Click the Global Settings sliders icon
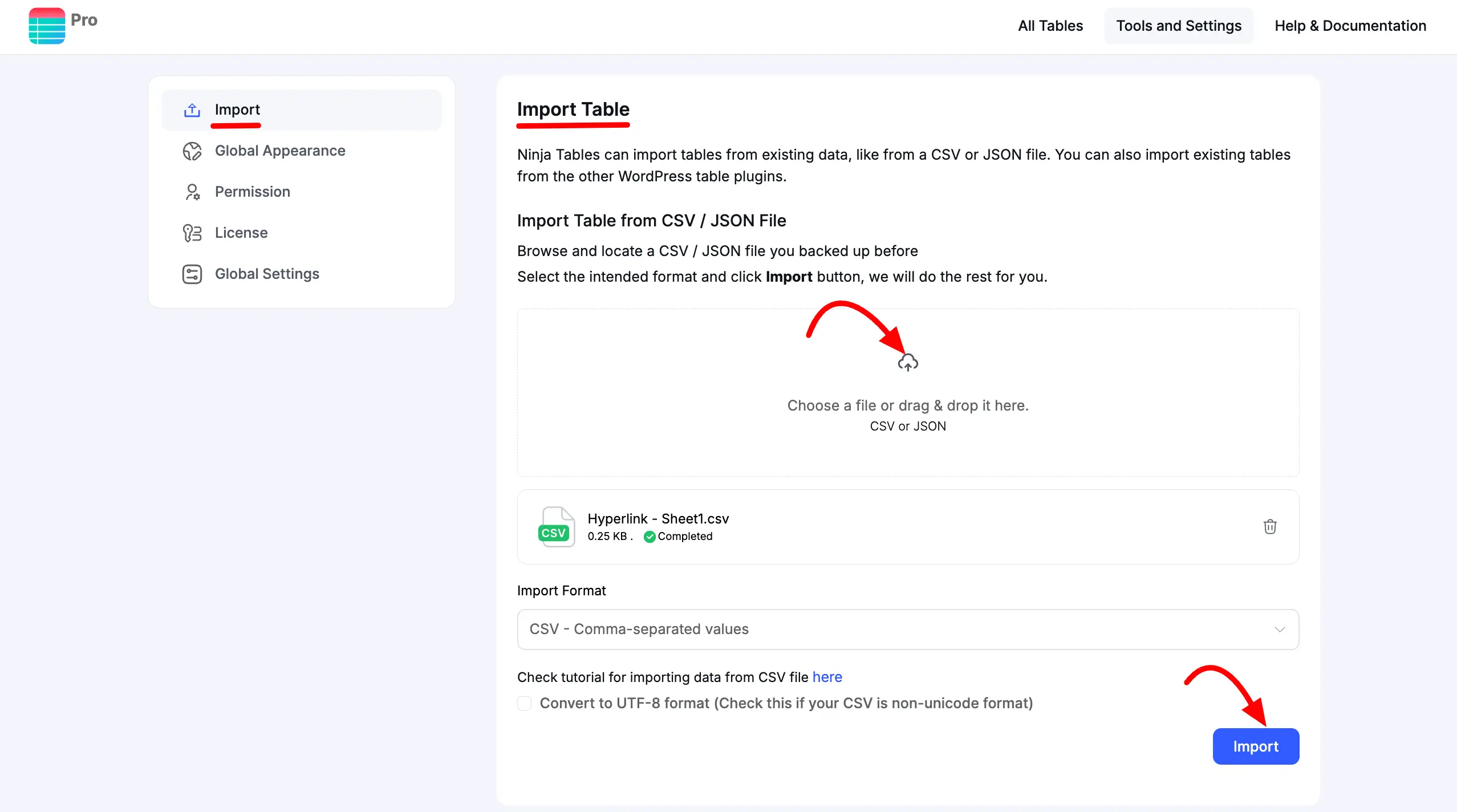This screenshot has width=1457, height=812. click(x=192, y=274)
